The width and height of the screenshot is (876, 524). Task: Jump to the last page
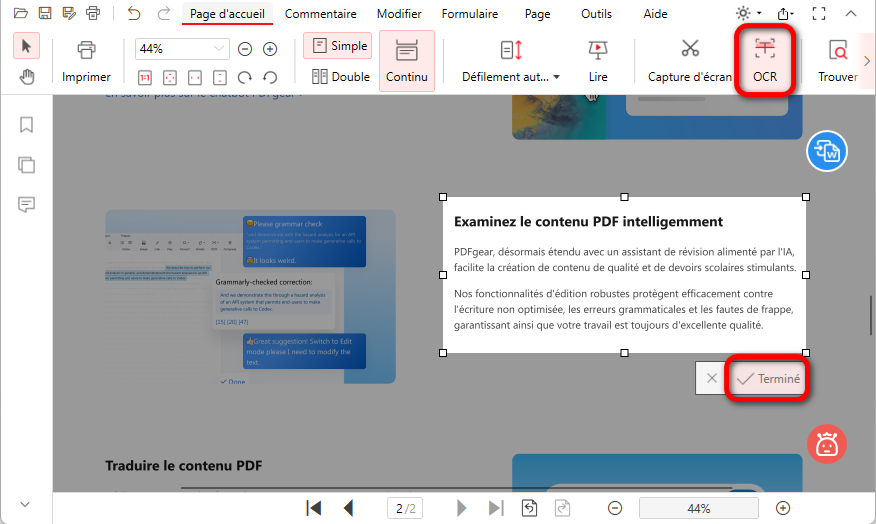tap(496, 508)
